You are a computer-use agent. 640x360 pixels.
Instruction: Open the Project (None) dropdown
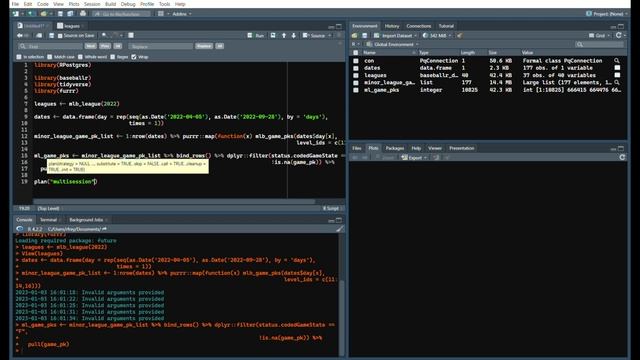tap(607, 14)
